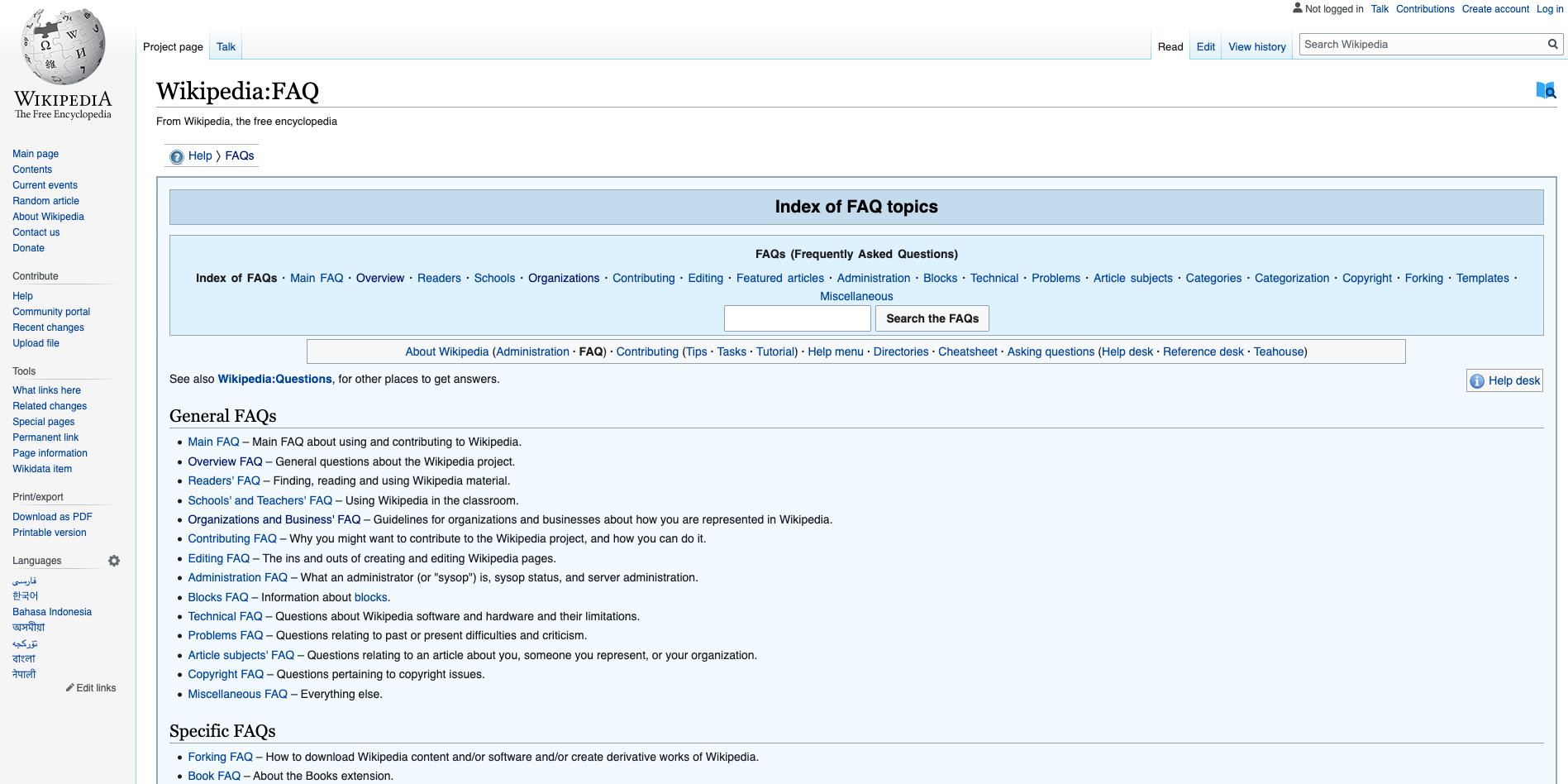Click Wikipedia:Questions bold link

point(274,379)
